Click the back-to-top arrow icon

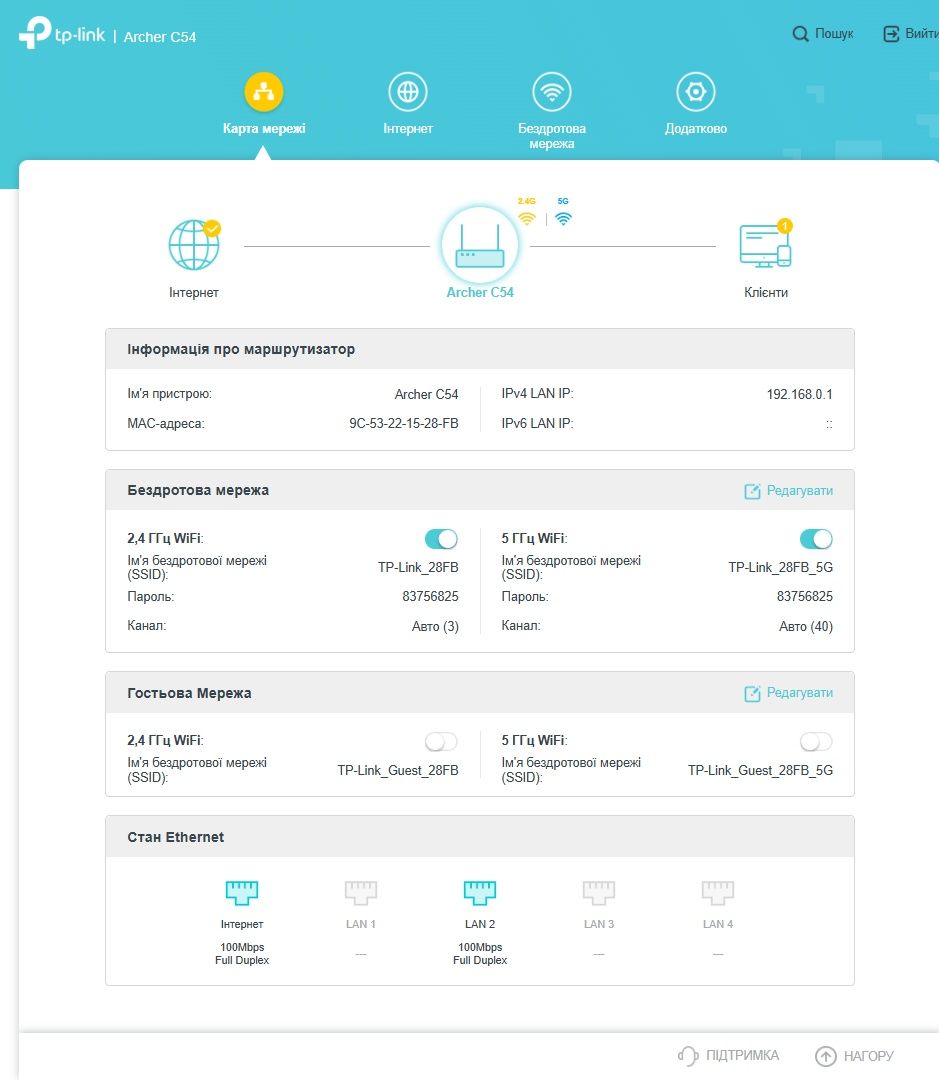tap(825, 1056)
